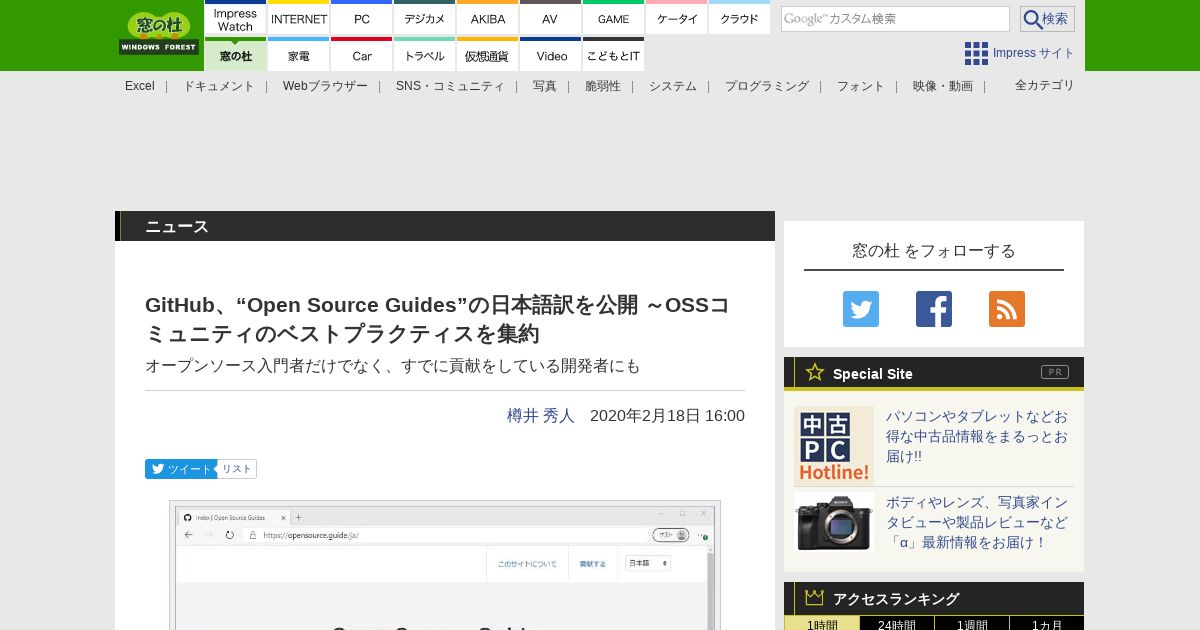
Task: Select the 1週間 ranking tab
Action: 971,624
